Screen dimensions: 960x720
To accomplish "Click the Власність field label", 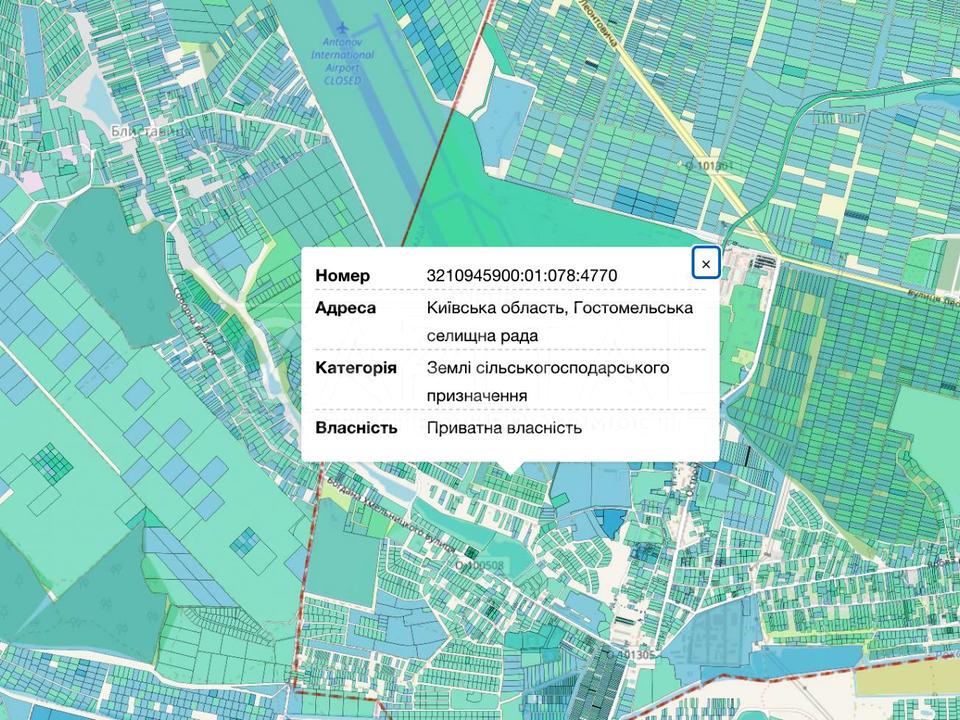I will (x=356, y=428).
